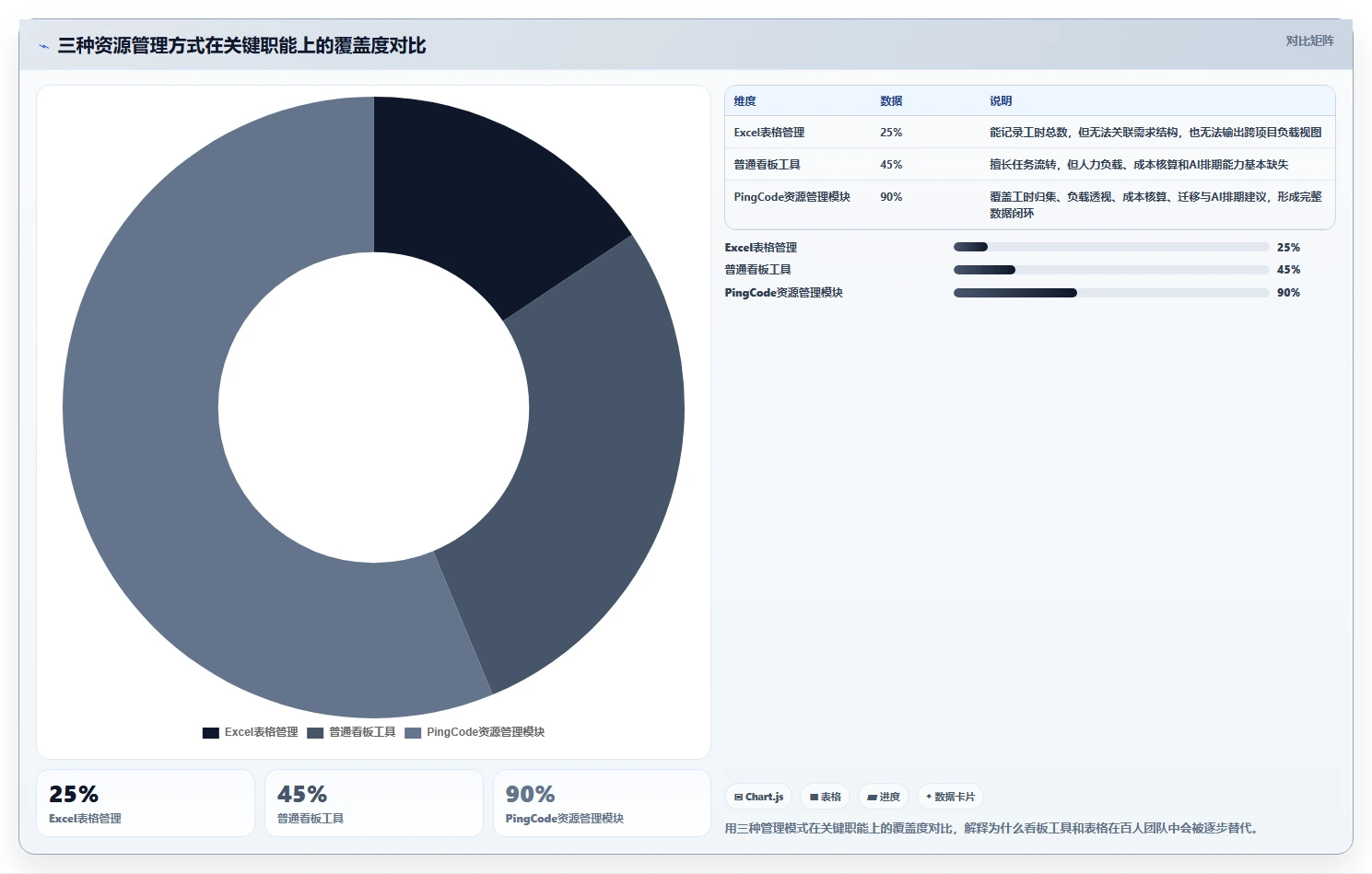The width and height of the screenshot is (1372, 874).
Task: Toggle 普通看板工具 legend entry under the chart
Action: (x=352, y=732)
